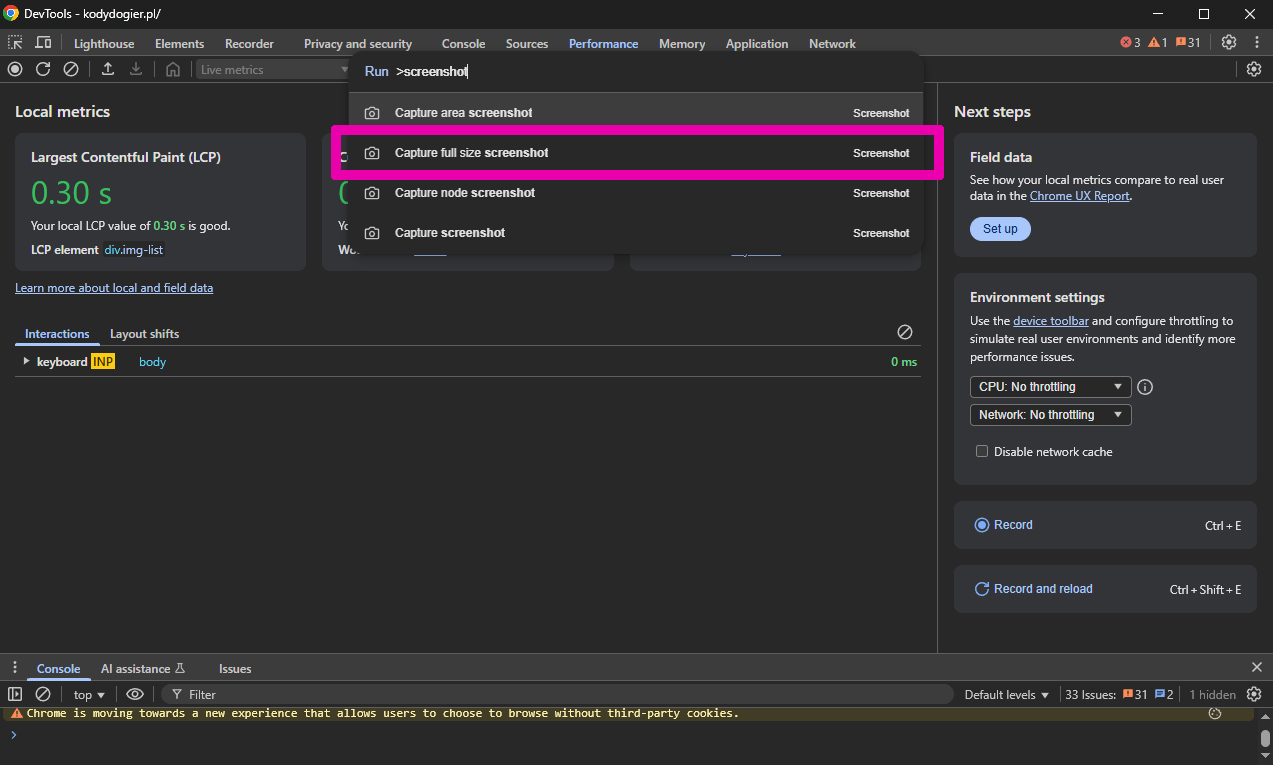Click the reload and record icon
This screenshot has height=765, width=1273.
43,69
